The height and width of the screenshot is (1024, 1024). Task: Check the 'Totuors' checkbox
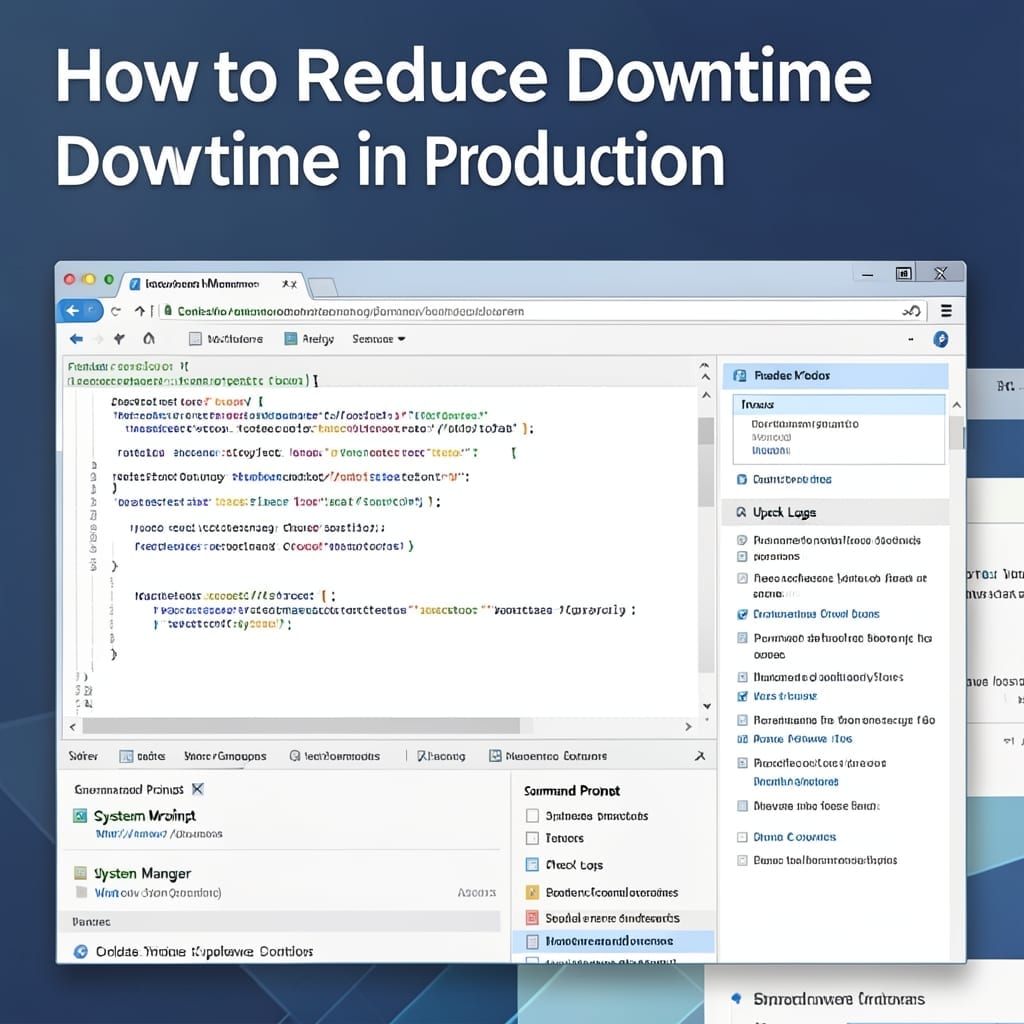pyautogui.click(x=532, y=838)
